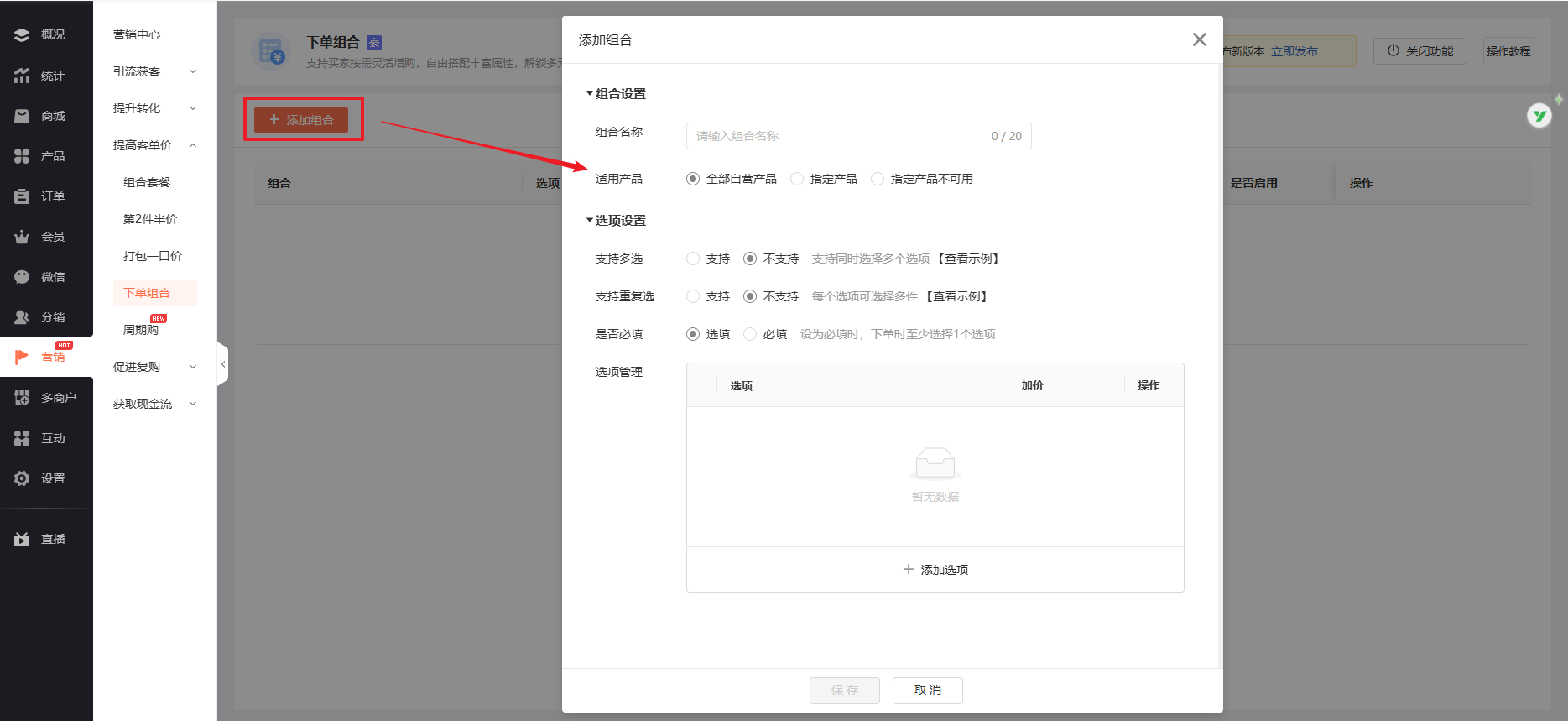Click the 取消 cancel button
Screen dimensions: 1568x721
pyautogui.click(x=927, y=690)
